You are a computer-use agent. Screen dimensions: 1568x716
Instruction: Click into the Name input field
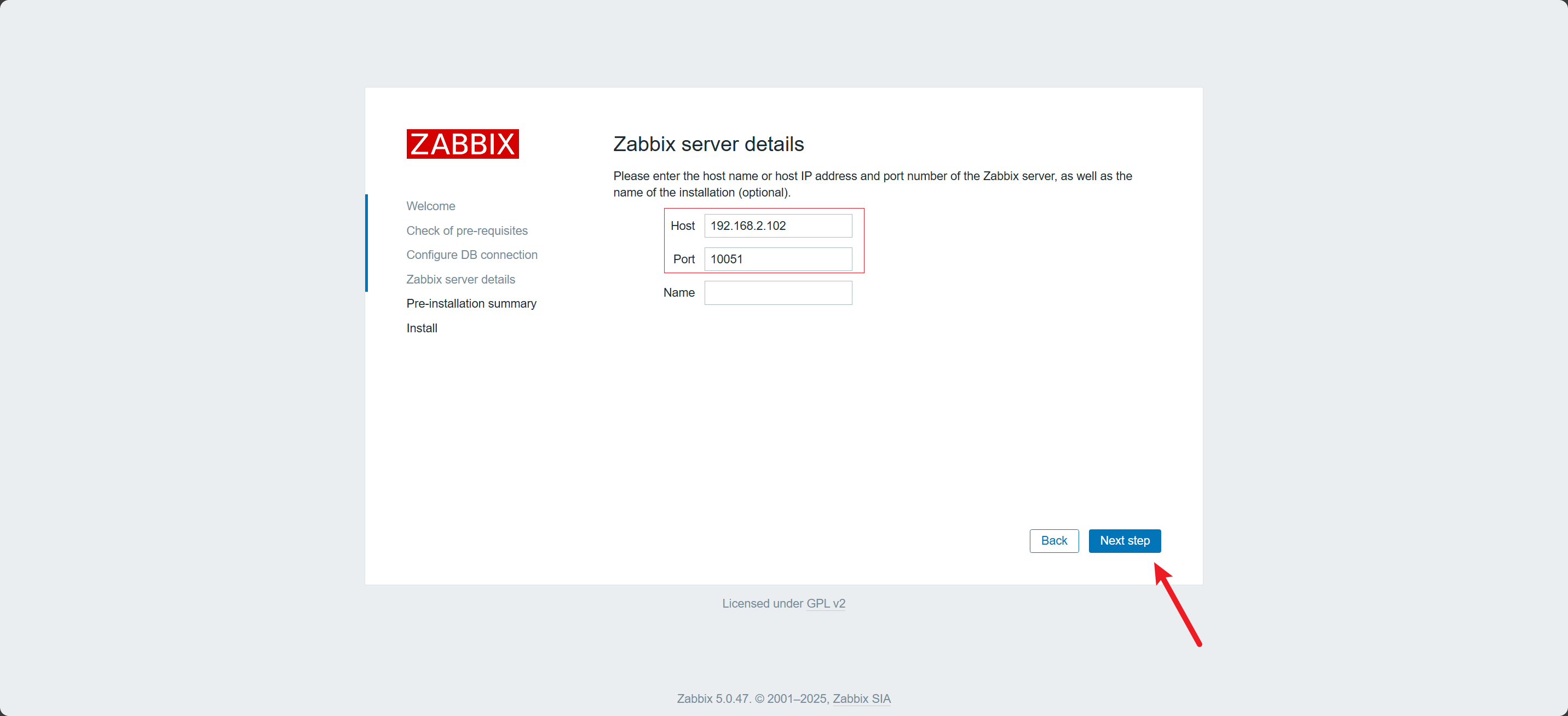pos(778,293)
